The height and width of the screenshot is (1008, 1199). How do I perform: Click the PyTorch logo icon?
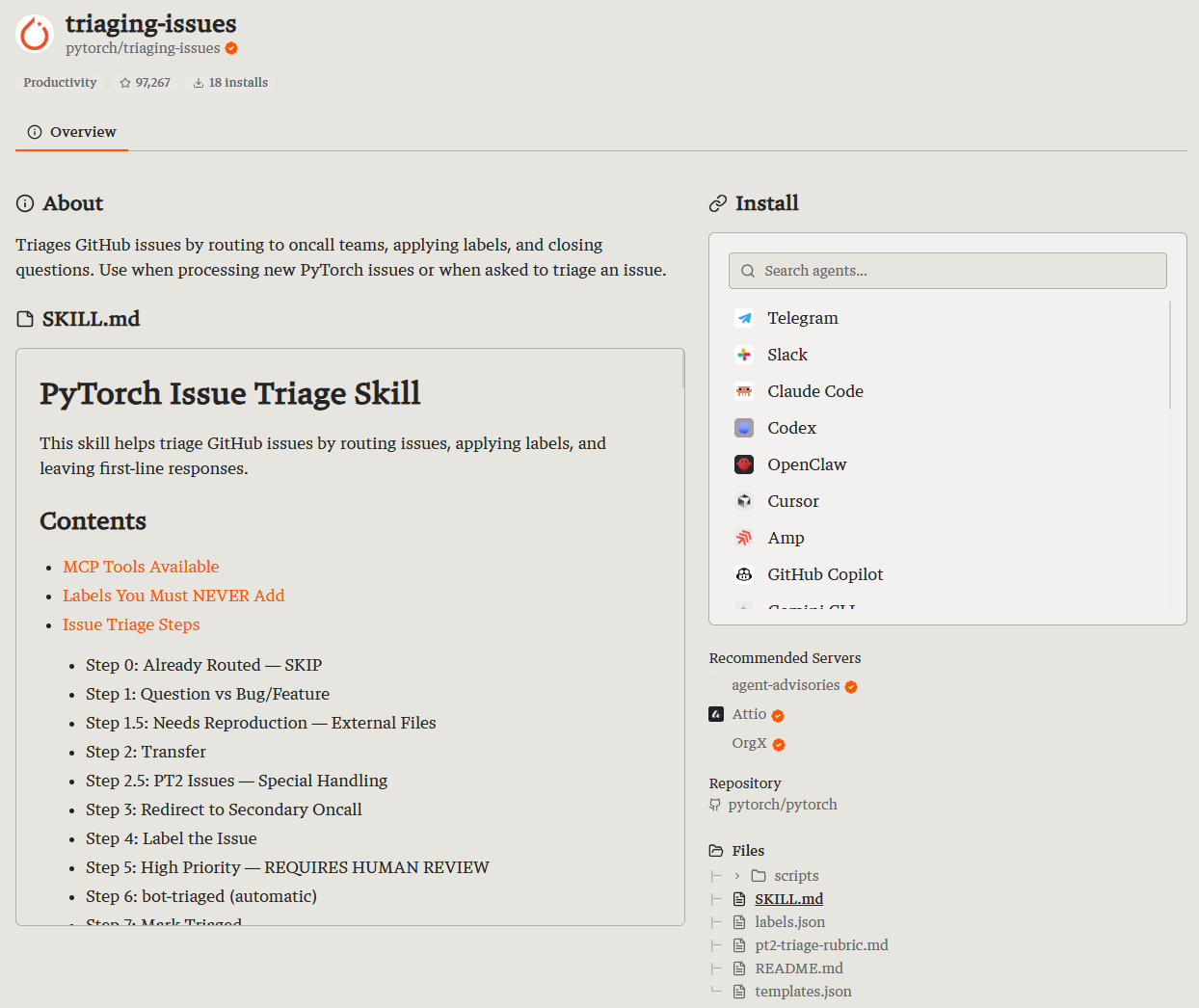tap(35, 34)
